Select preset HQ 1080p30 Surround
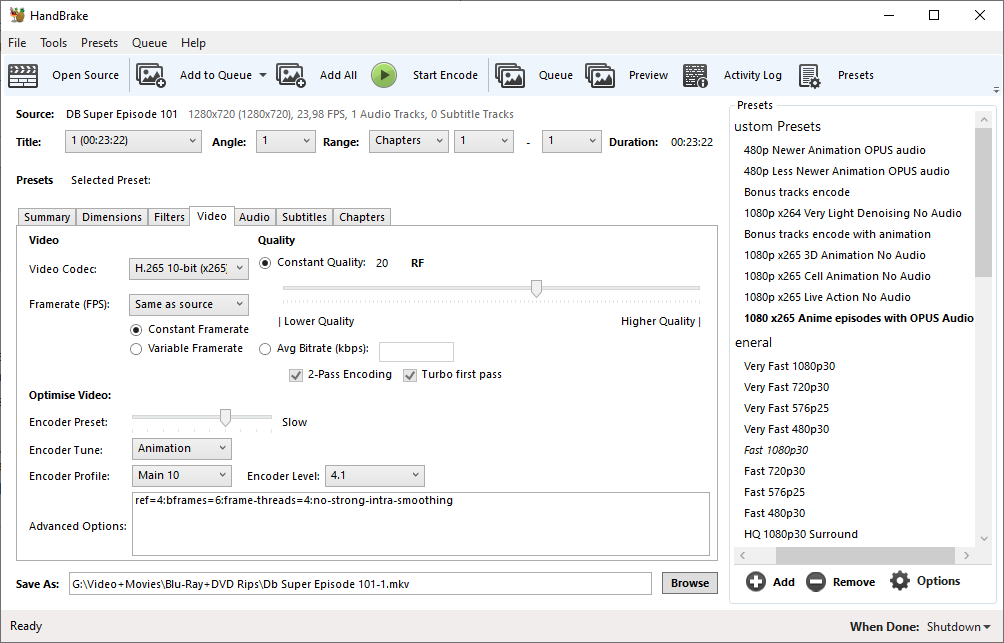1004x643 pixels. click(800, 534)
